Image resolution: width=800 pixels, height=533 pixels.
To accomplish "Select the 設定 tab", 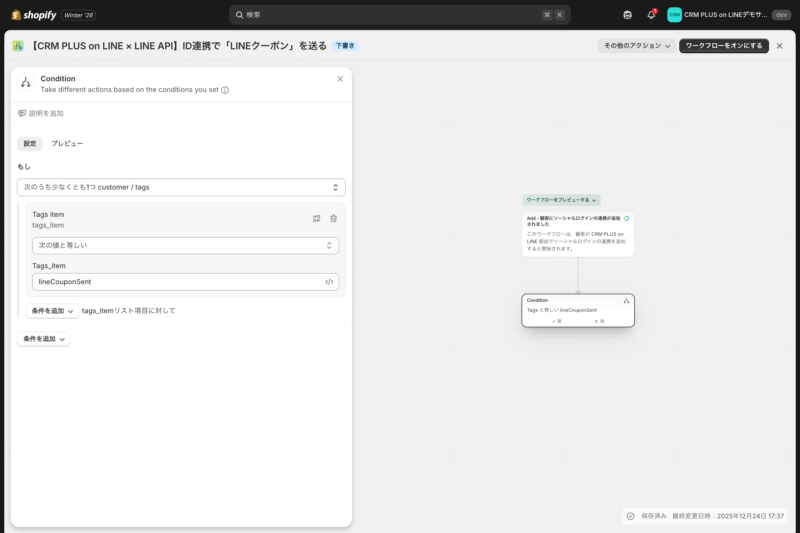I will click(30, 144).
